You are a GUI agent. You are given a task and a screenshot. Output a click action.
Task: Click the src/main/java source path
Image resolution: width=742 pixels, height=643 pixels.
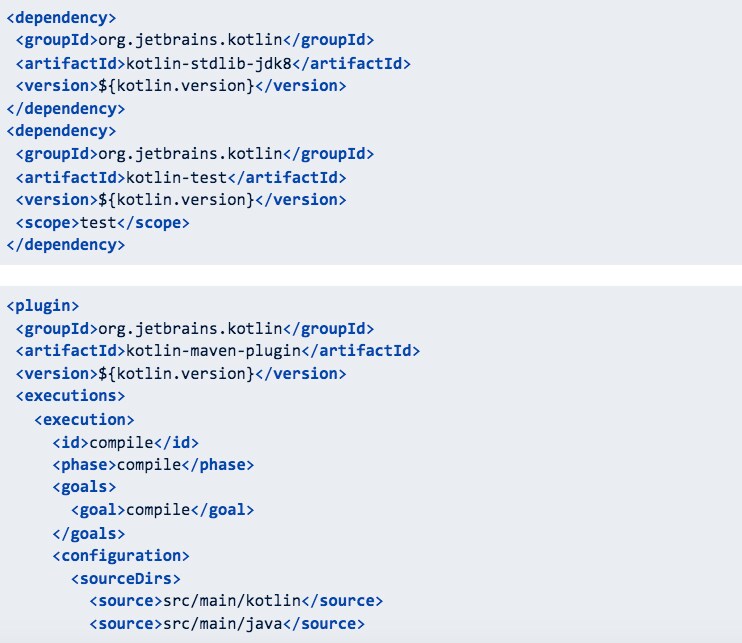coord(222,624)
